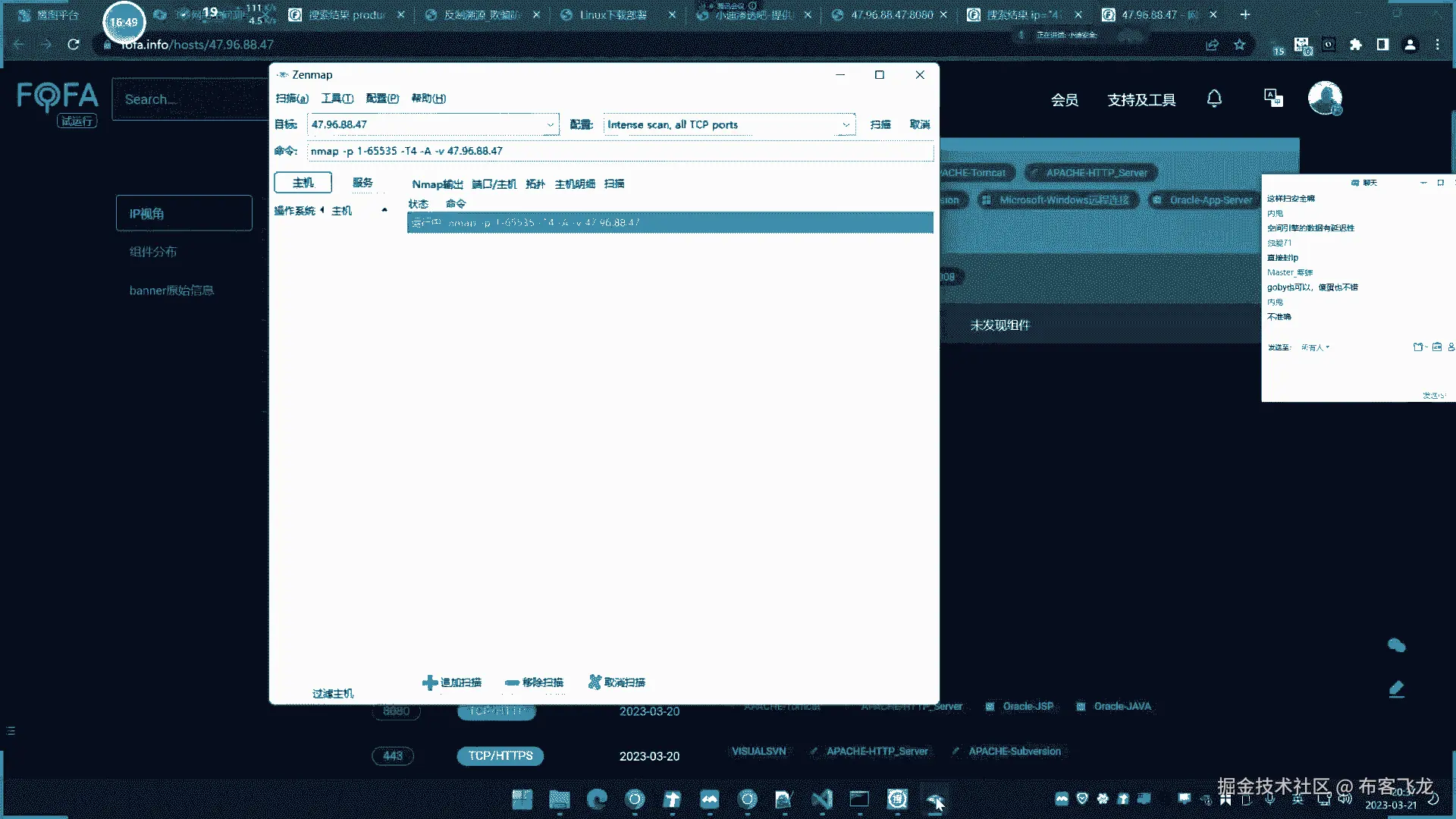Switch to 端口/主机 tab
1456x819 pixels.
[494, 184]
